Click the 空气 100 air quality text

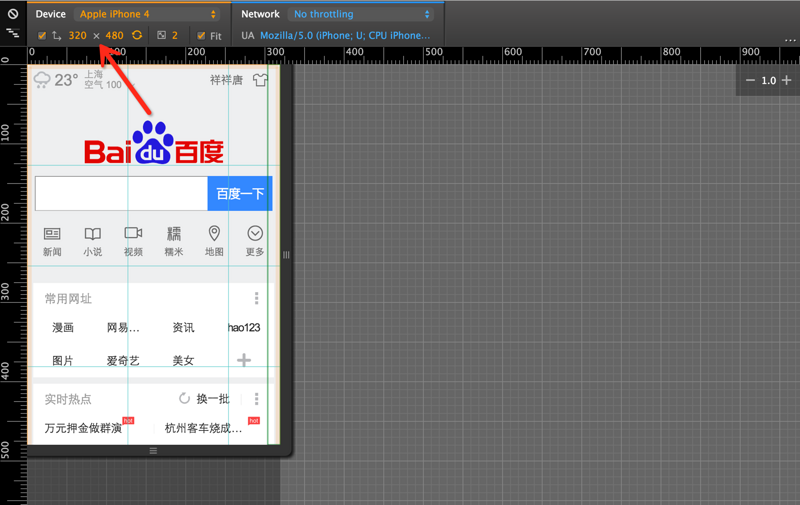[103, 85]
